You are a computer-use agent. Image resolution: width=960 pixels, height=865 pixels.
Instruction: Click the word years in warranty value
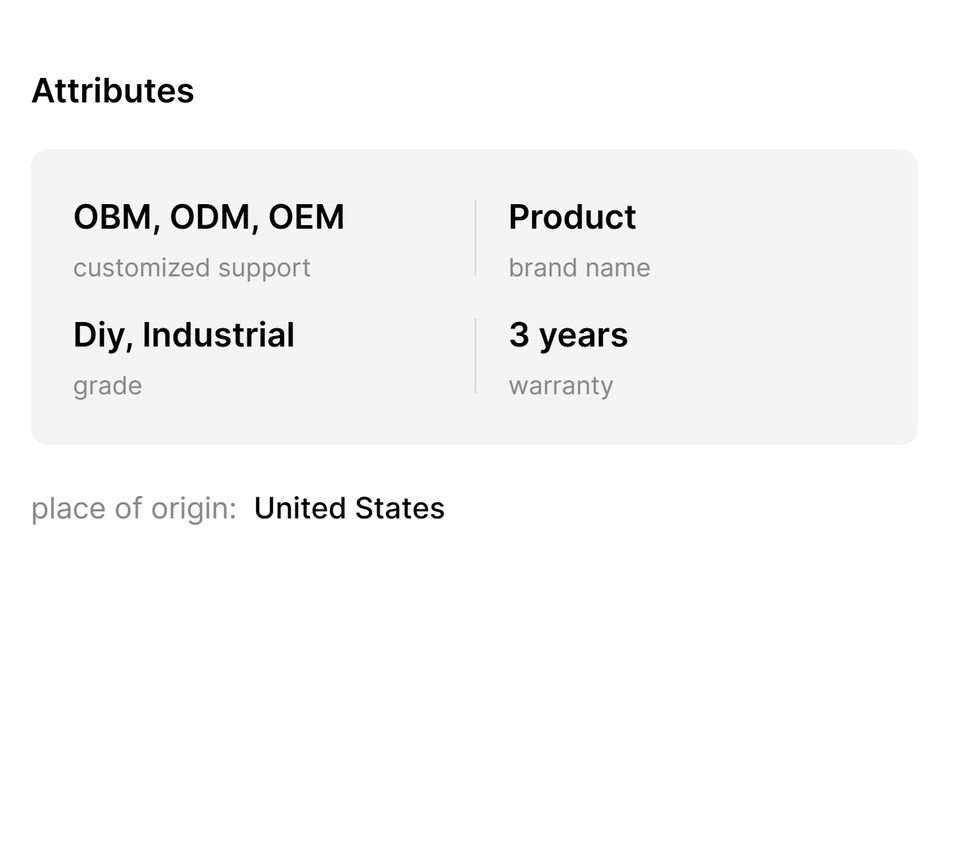point(583,336)
